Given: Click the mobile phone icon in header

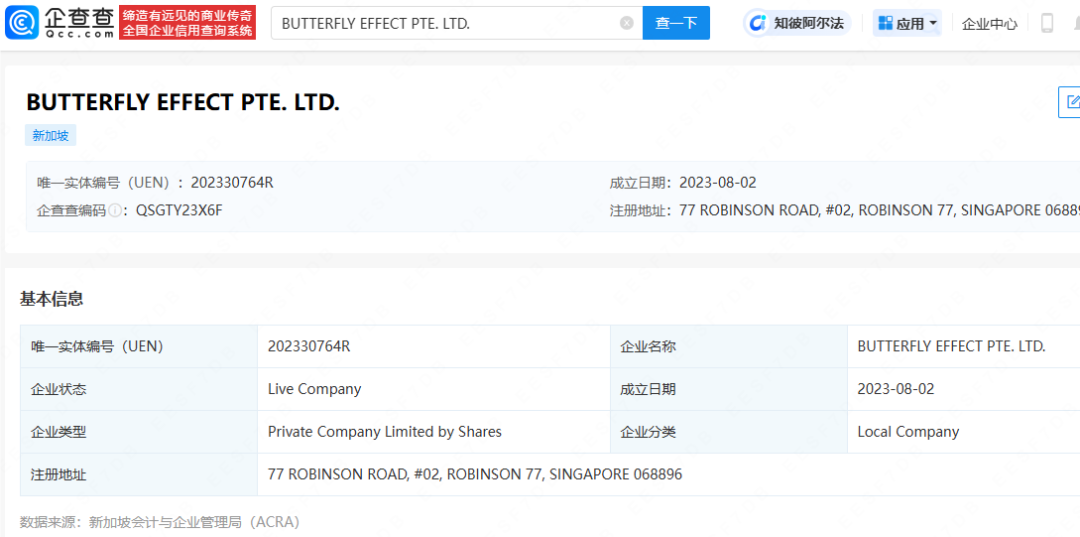Looking at the screenshot, I should pyautogui.click(x=1047, y=23).
